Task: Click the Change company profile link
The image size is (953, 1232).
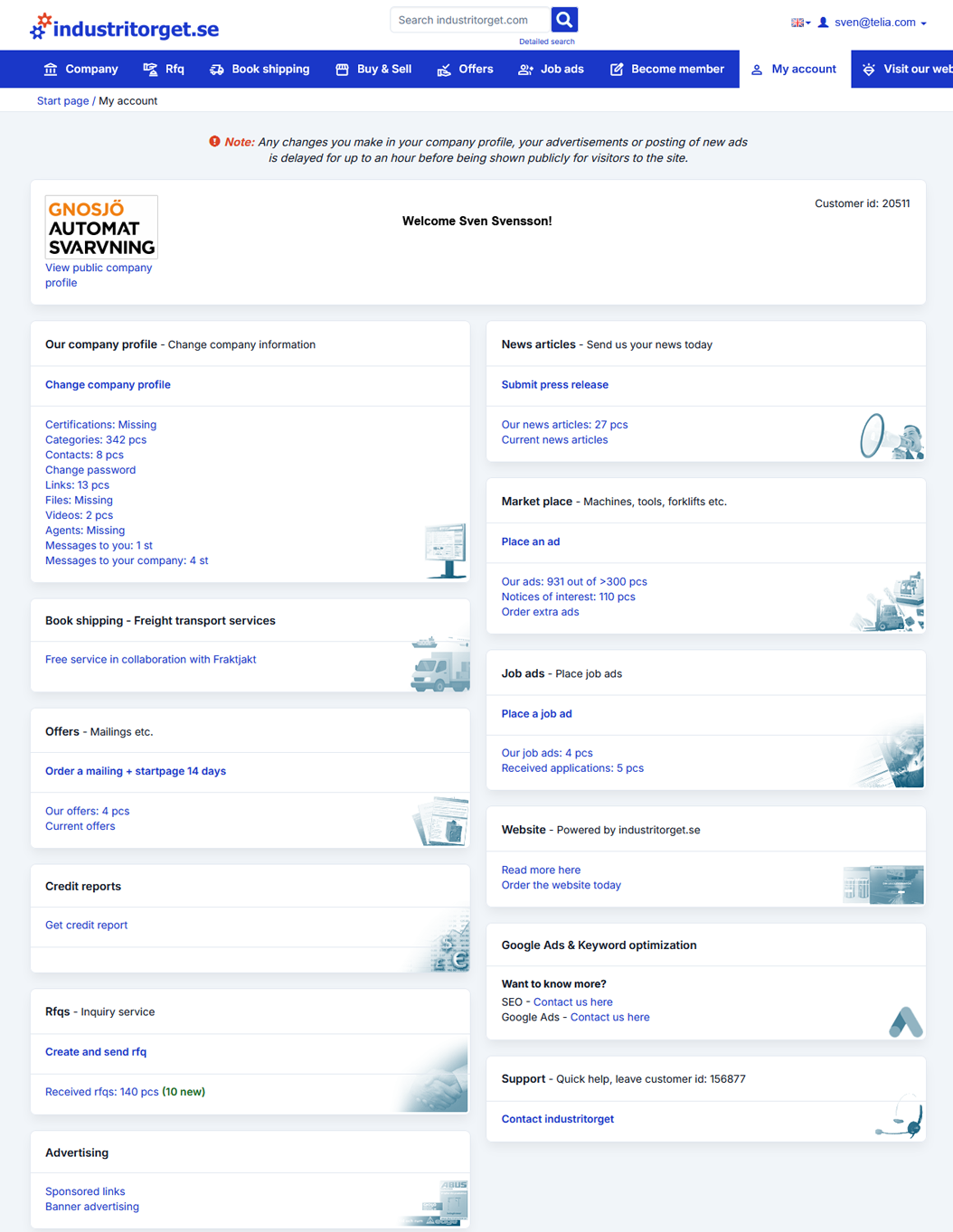Action: pyautogui.click(x=108, y=385)
